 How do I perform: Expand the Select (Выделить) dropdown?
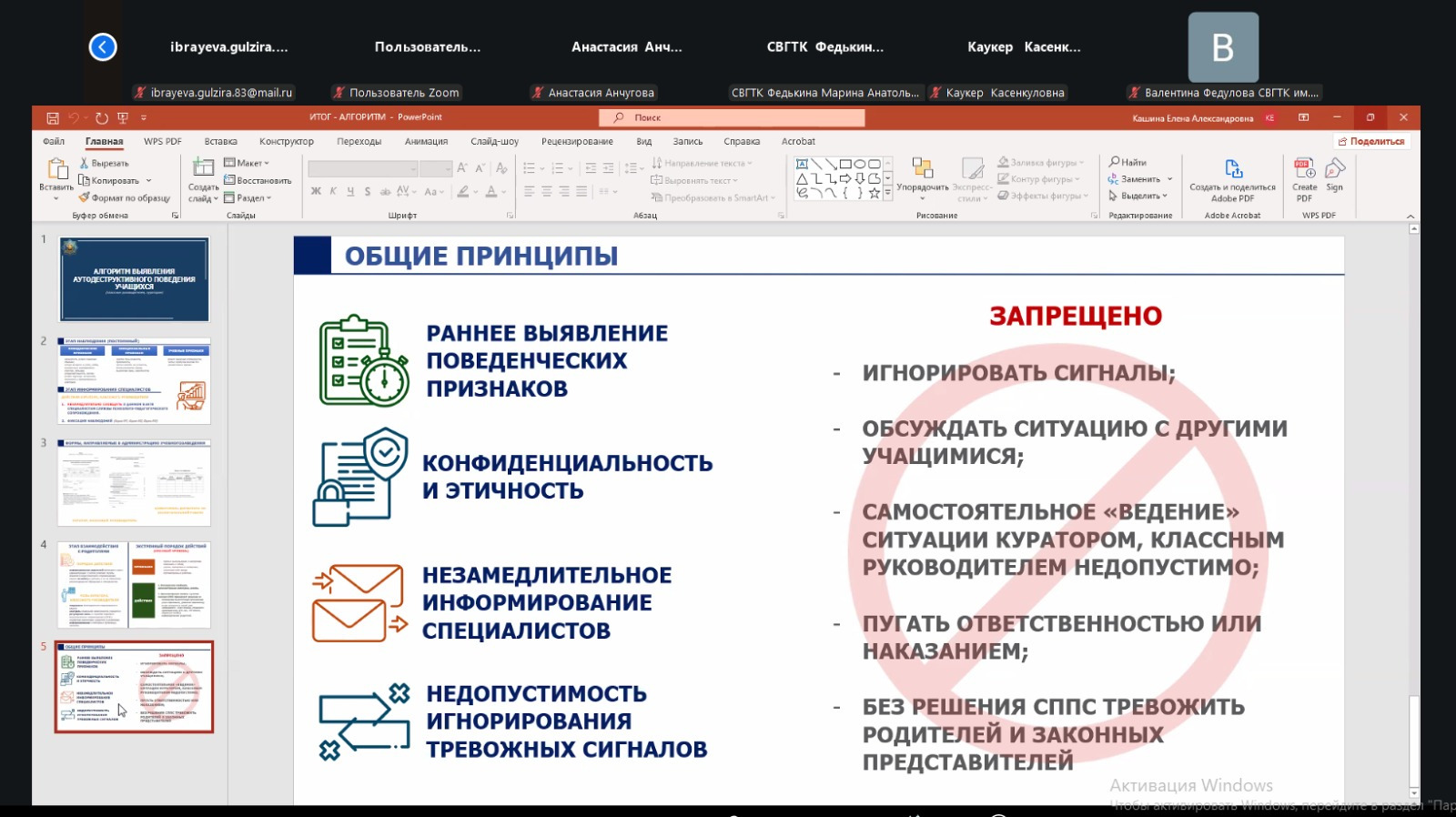point(1165,197)
